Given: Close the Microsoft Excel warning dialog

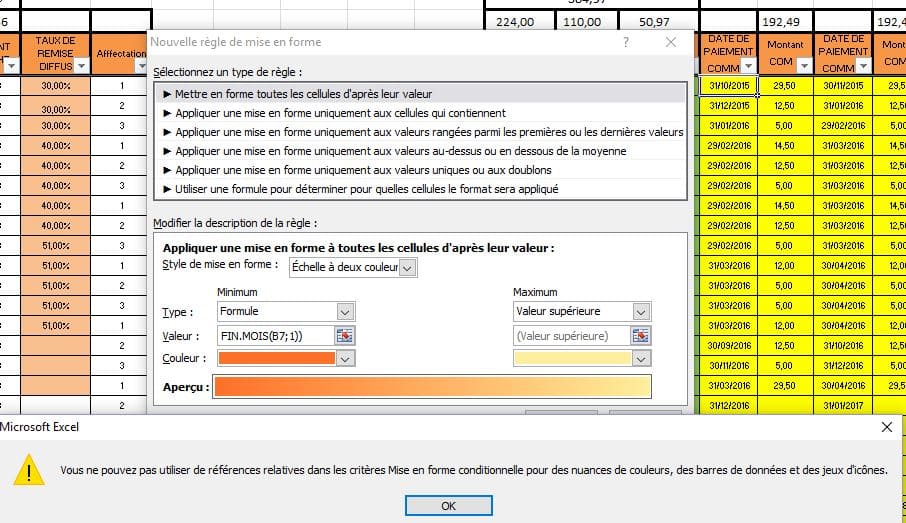Looking at the screenshot, I should click(x=887, y=427).
